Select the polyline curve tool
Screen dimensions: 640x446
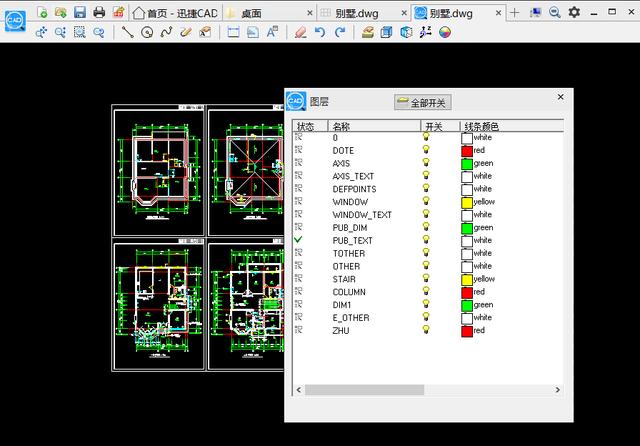(x=166, y=32)
